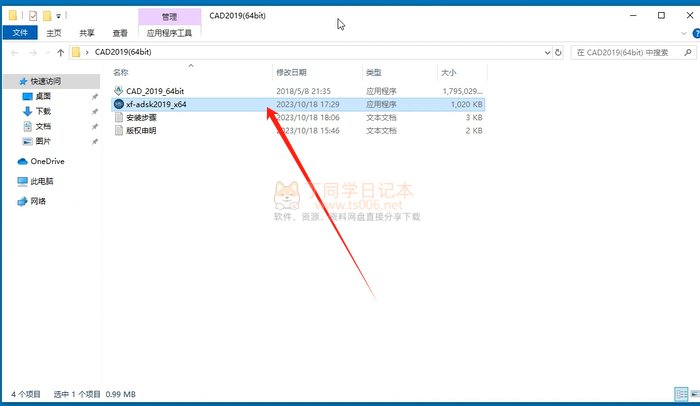Open the 文件 ribbon tab
Image resolution: width=700 pixels, height=406 pixels.
20,33
